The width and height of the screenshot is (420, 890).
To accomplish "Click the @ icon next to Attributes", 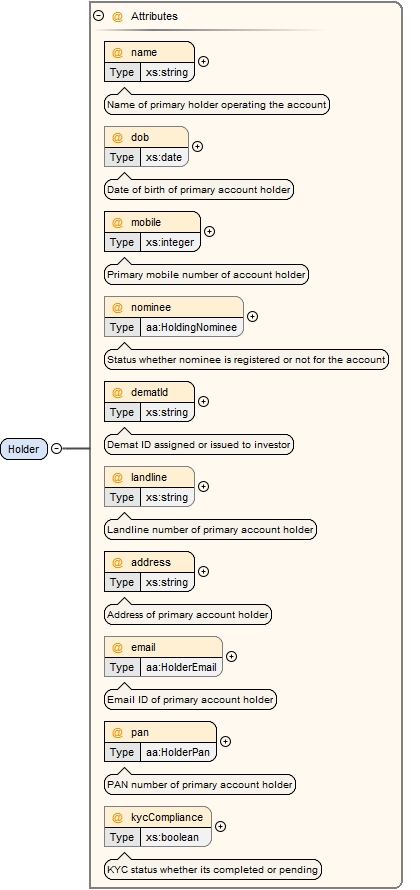I will tap(117, 16).
